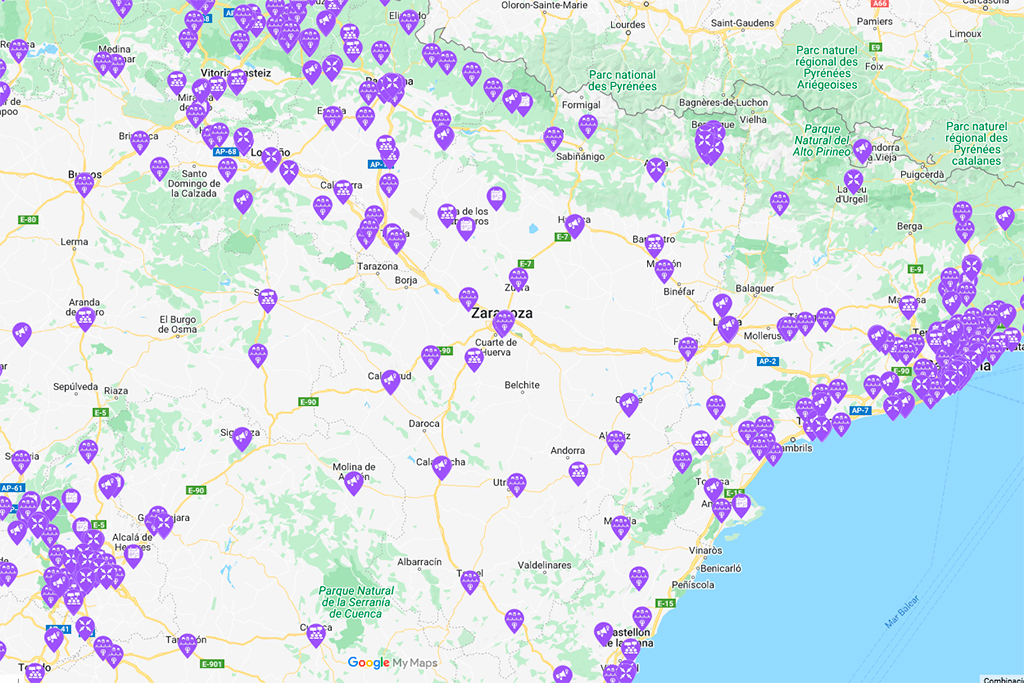Image resolution: width=1024 pixels, height=683 pixels.
Task: Select the AP-7 road shield
Action: pyautogui.click(x=861, y=410)
